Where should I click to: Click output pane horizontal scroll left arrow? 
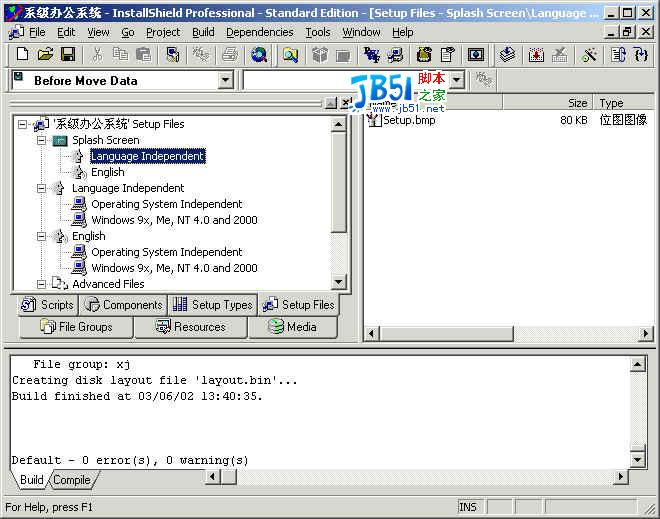[213, 477]
